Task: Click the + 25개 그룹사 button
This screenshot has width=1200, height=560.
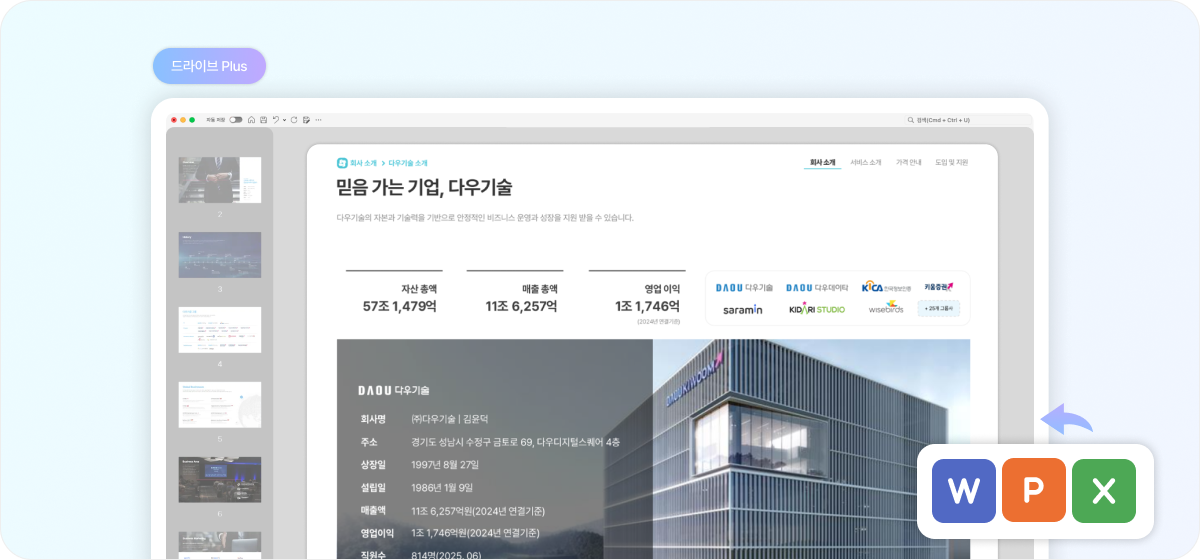Action: tap(939, 309)
